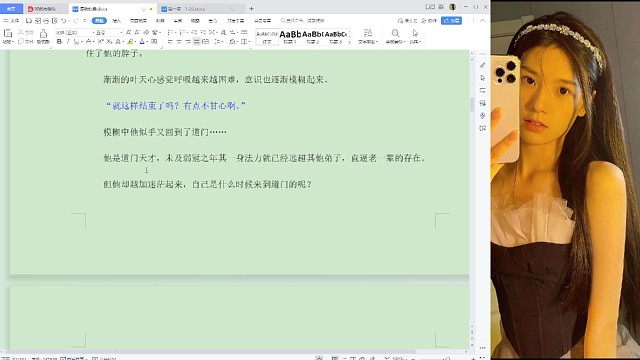
Task: Toggle Italic formatting
Action: [68, 42]
